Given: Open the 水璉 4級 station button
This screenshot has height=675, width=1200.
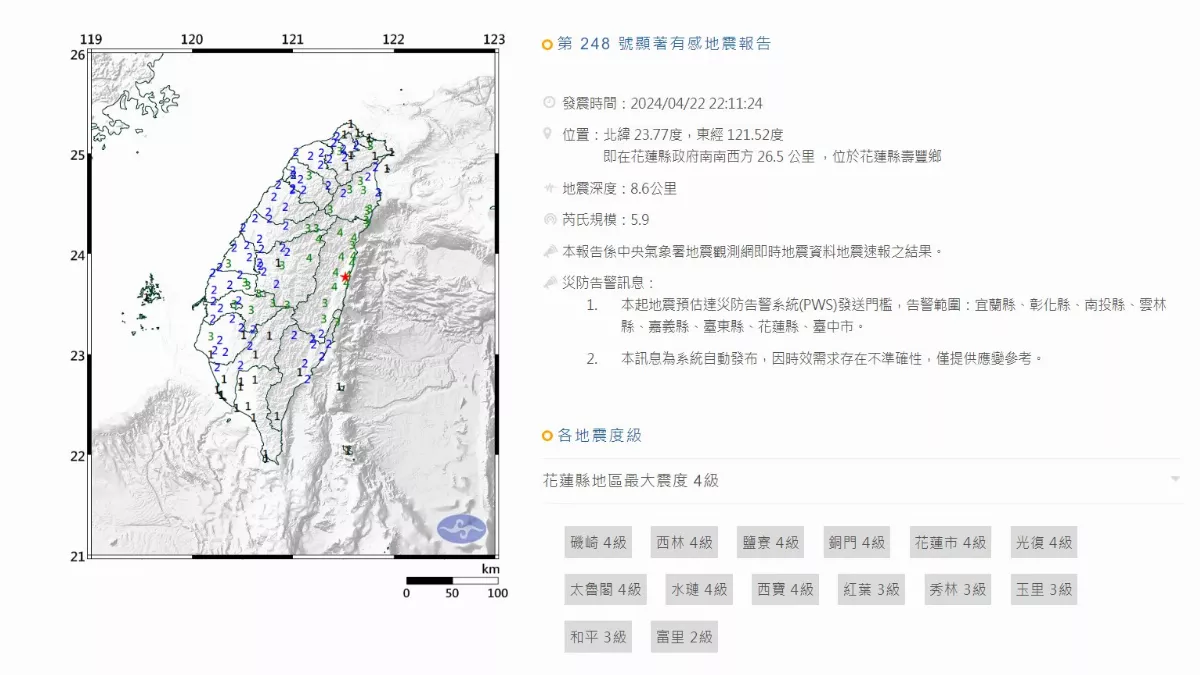Looking at the screenshot, I should [x=699, y=589].
